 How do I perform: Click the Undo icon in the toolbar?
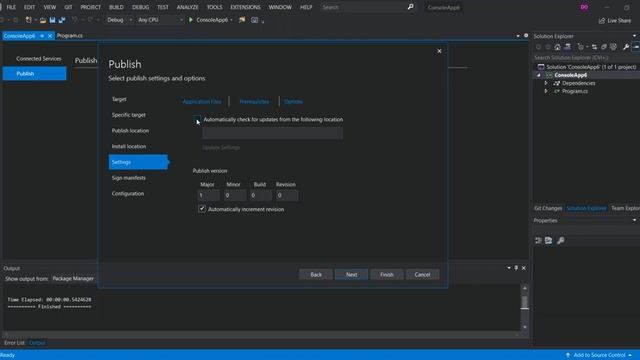(74, 20)
